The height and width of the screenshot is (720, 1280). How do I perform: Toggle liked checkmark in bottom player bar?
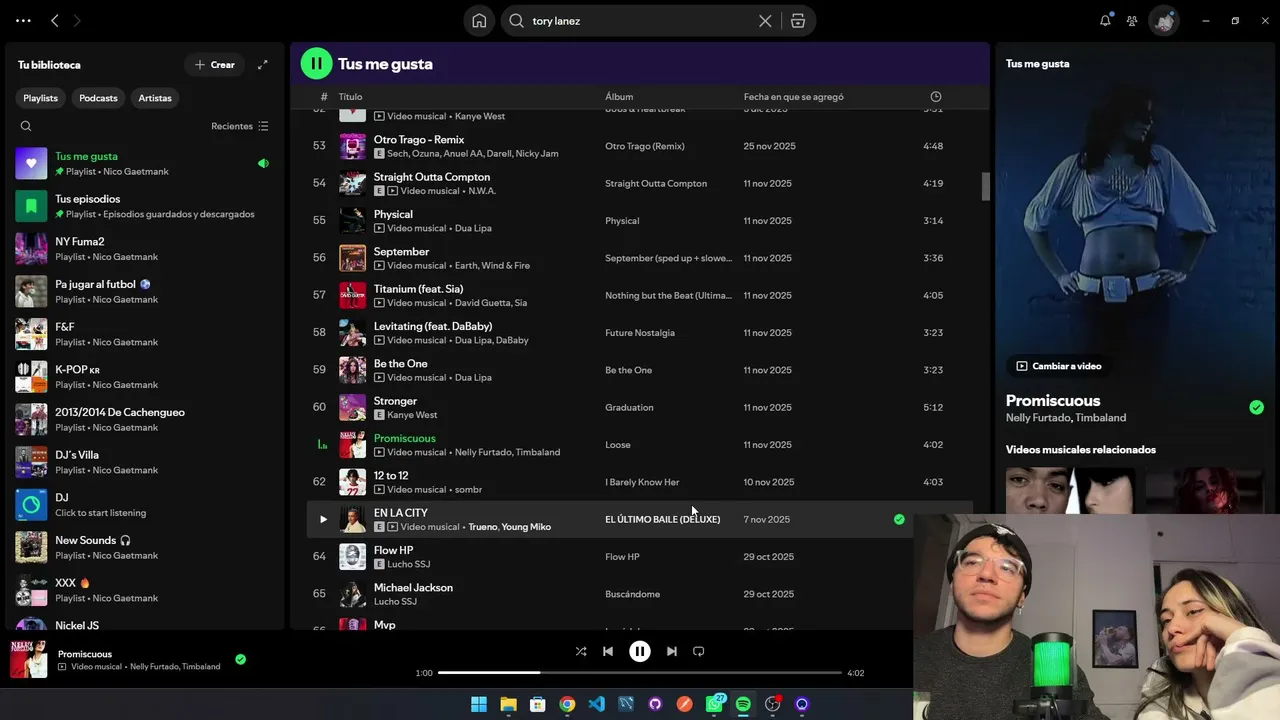coord(240,659)
